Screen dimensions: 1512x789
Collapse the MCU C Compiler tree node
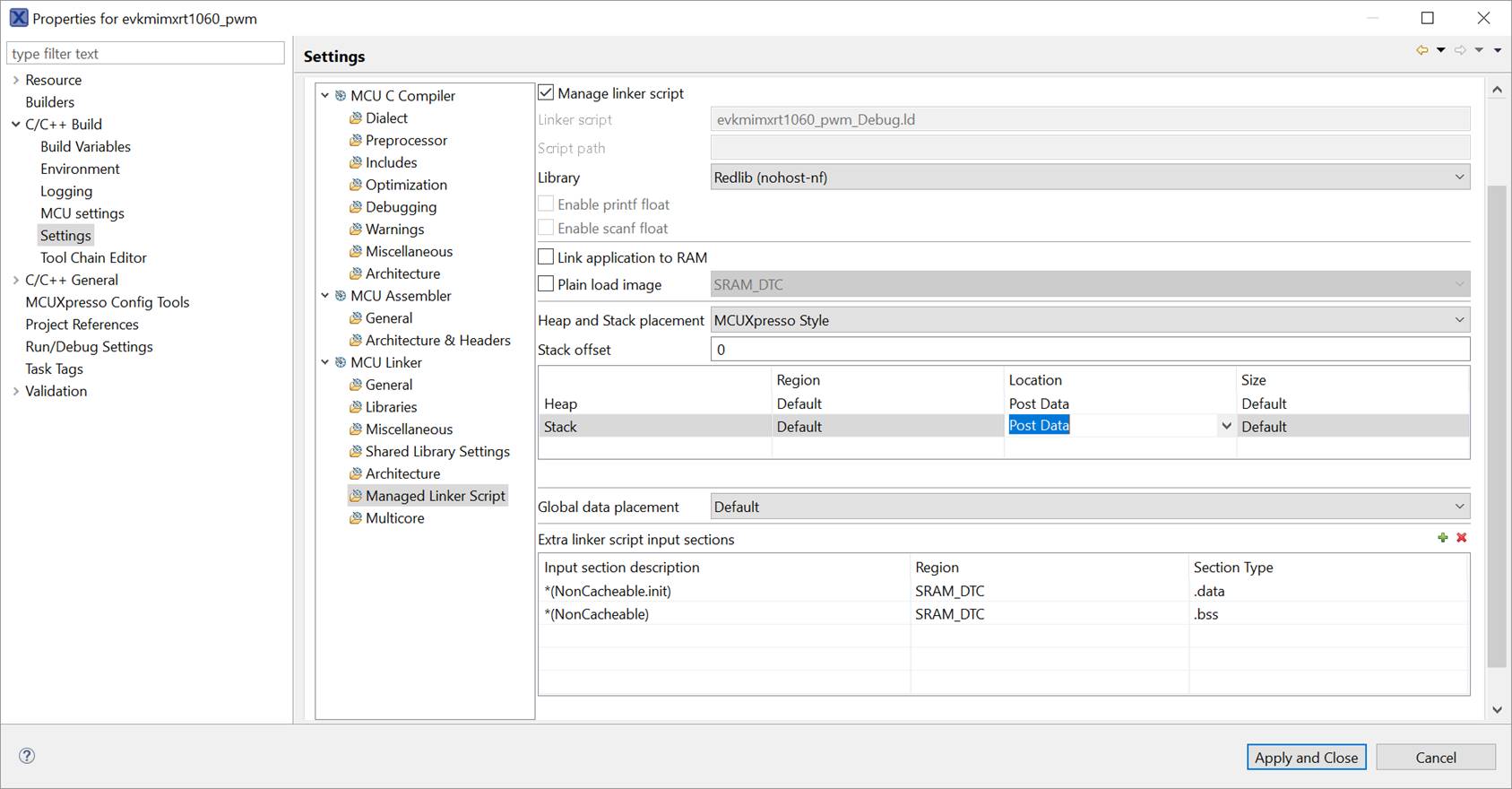point(325,95)
